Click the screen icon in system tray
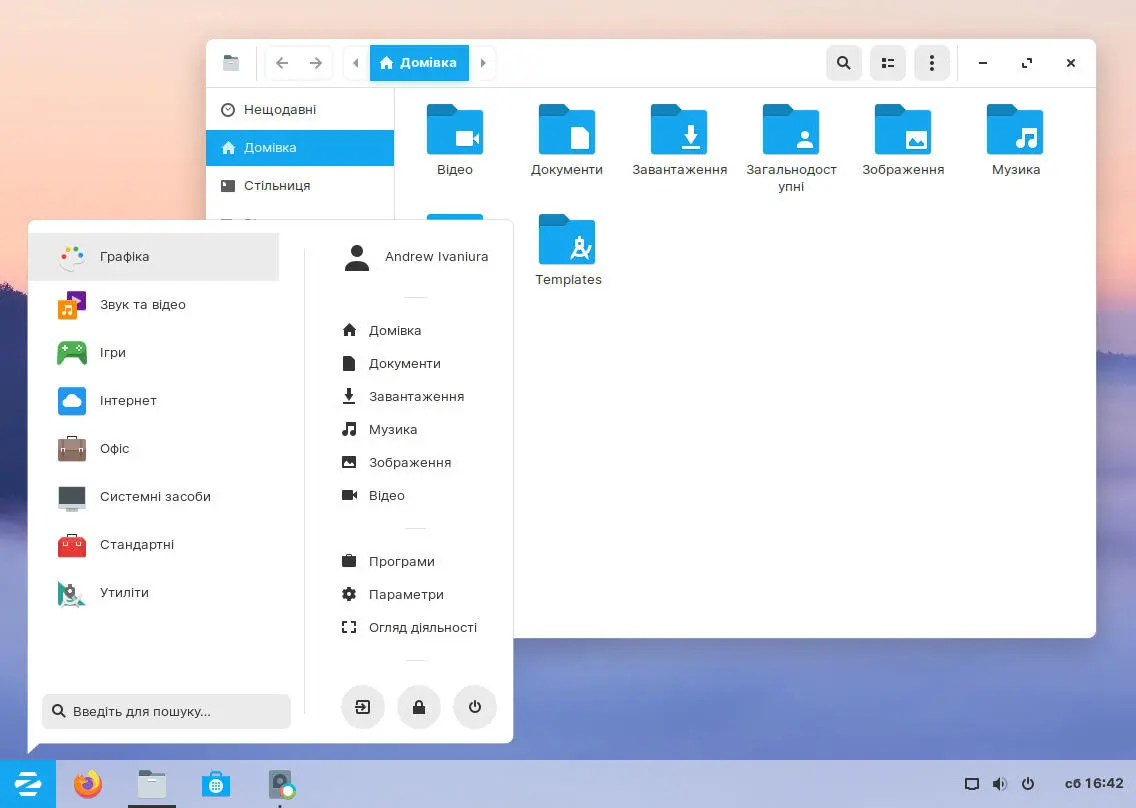1136x808 pixels. pyautogui.click(x=972, y=783)
